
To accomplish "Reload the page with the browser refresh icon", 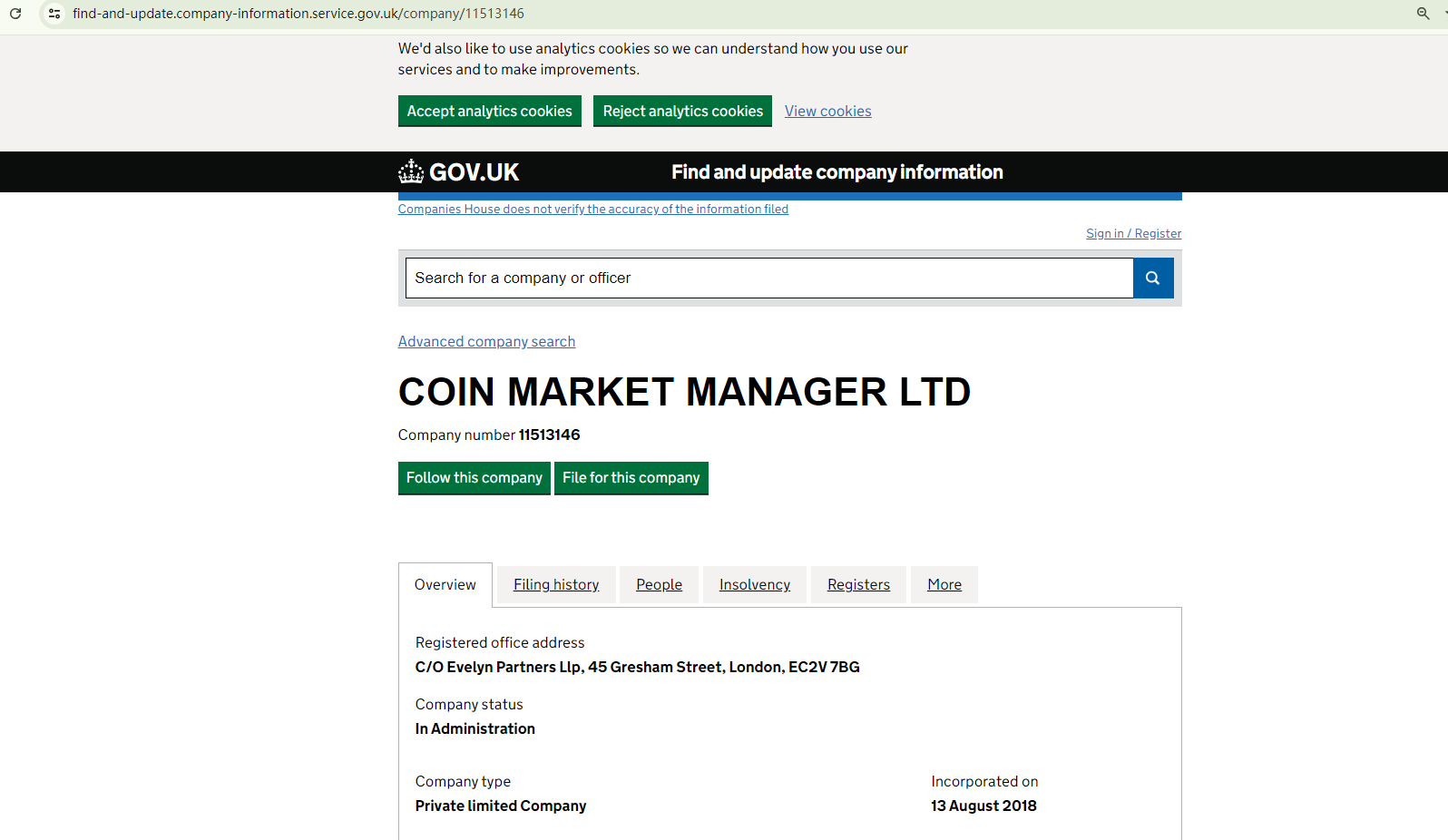I will click(15, 14).
